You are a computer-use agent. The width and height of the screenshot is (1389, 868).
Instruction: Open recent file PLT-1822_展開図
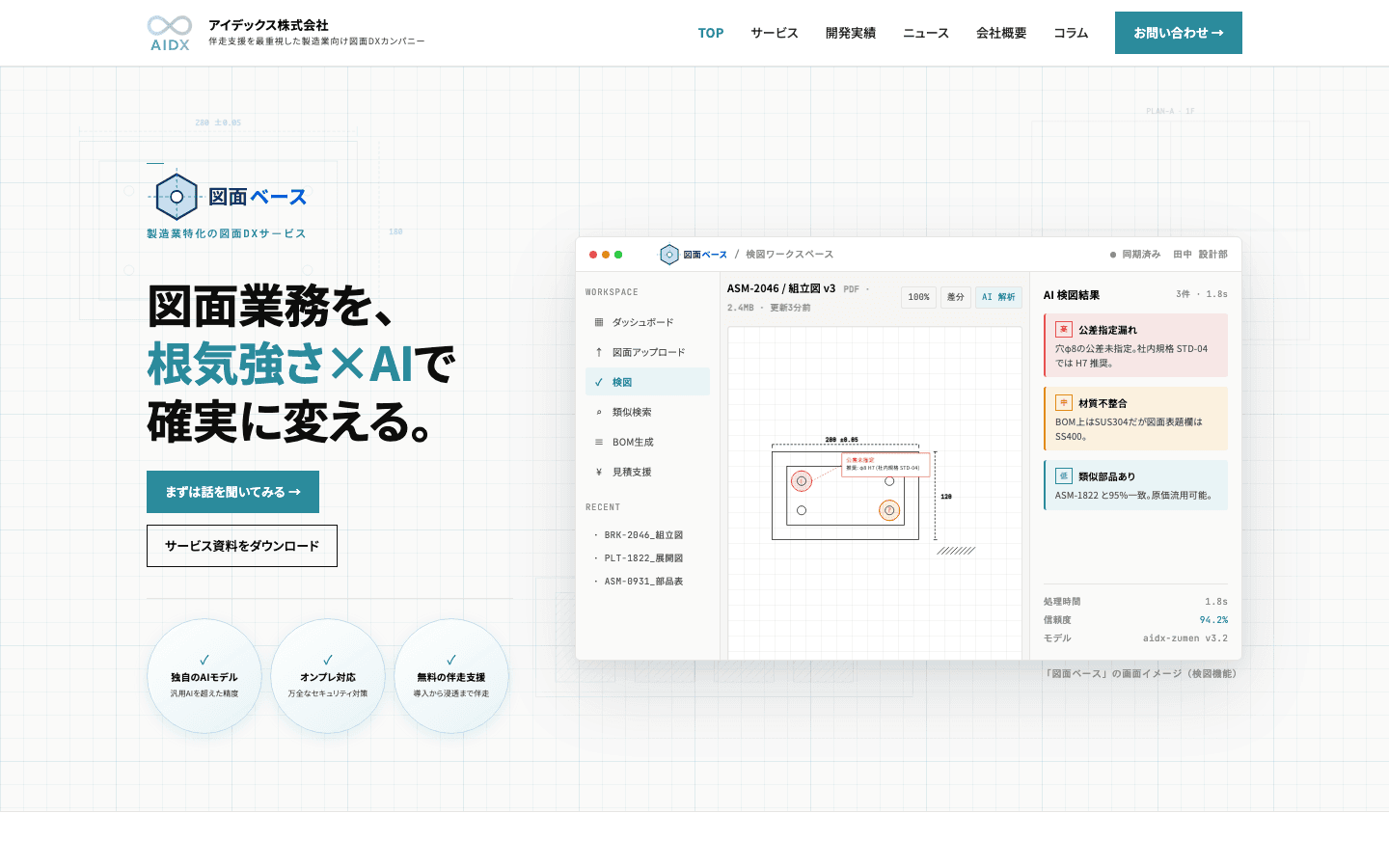[x=643, y=558]
